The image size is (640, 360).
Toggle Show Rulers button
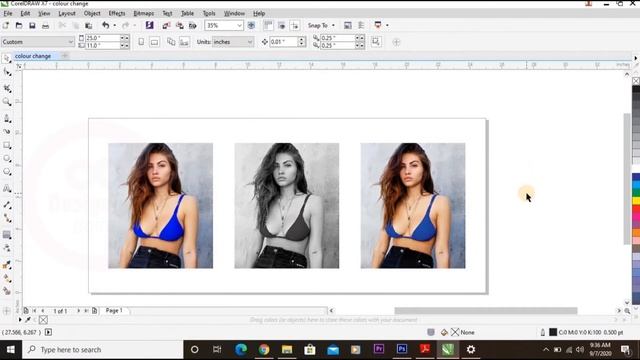click(268, 25)
